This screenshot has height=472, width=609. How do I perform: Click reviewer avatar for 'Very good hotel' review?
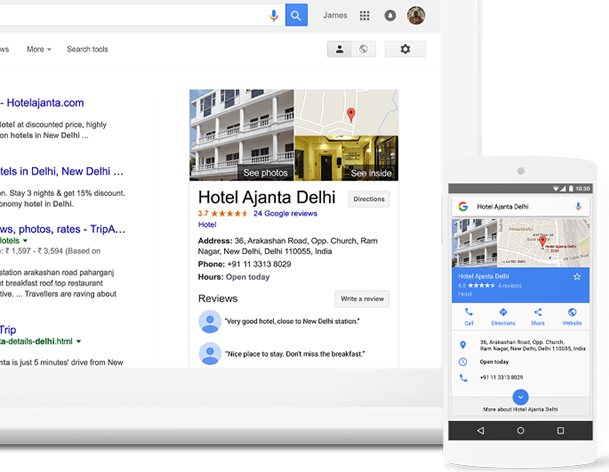(210, 322)
